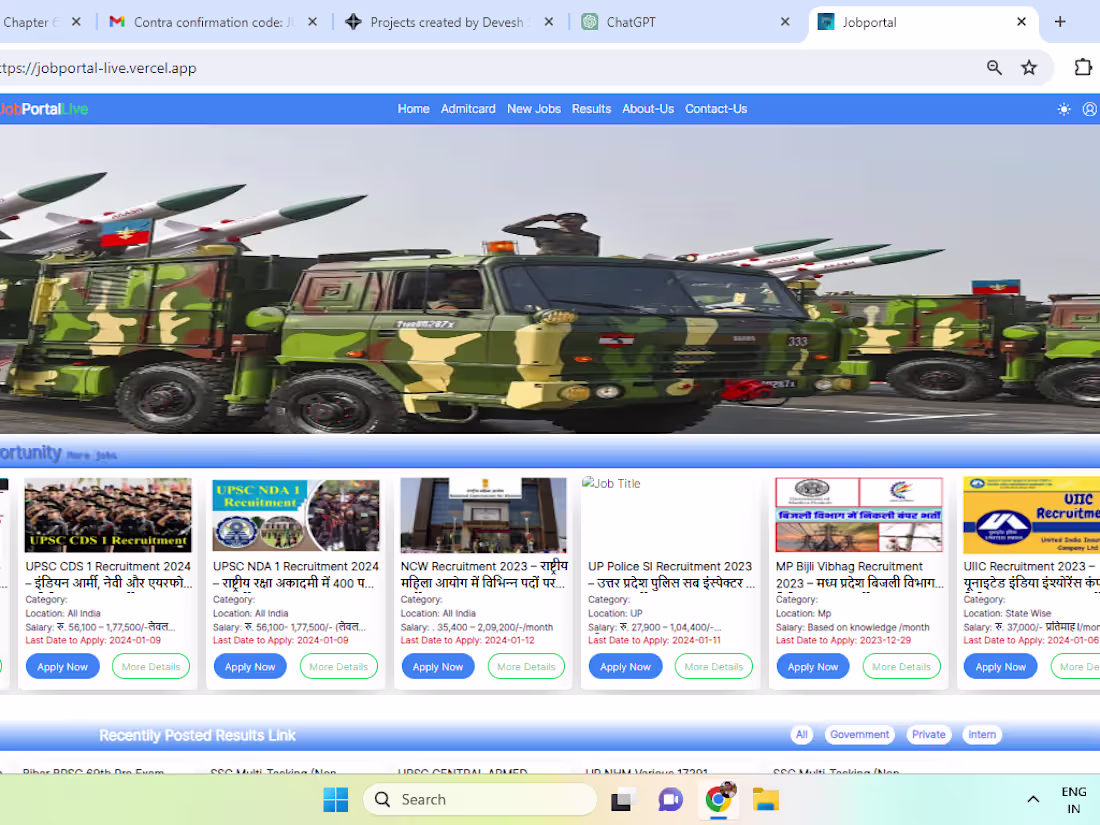Apply Now for UPSC CDS 1 Recruitment
1100x825 pixels.
pos(62,666)
